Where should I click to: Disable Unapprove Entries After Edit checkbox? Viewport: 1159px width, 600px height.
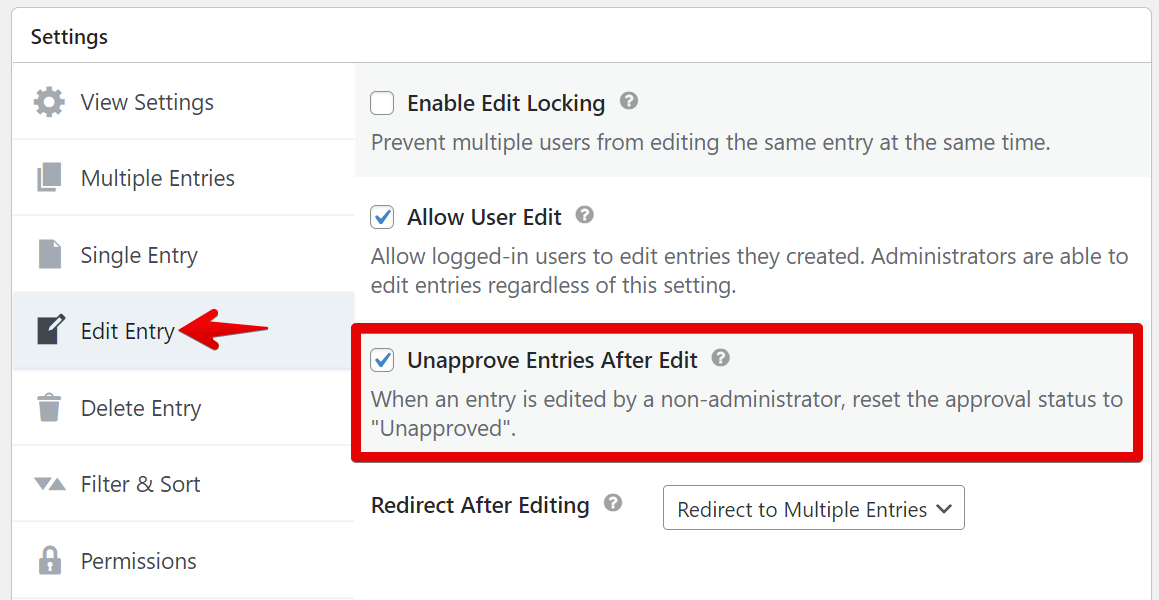(382, 360)
